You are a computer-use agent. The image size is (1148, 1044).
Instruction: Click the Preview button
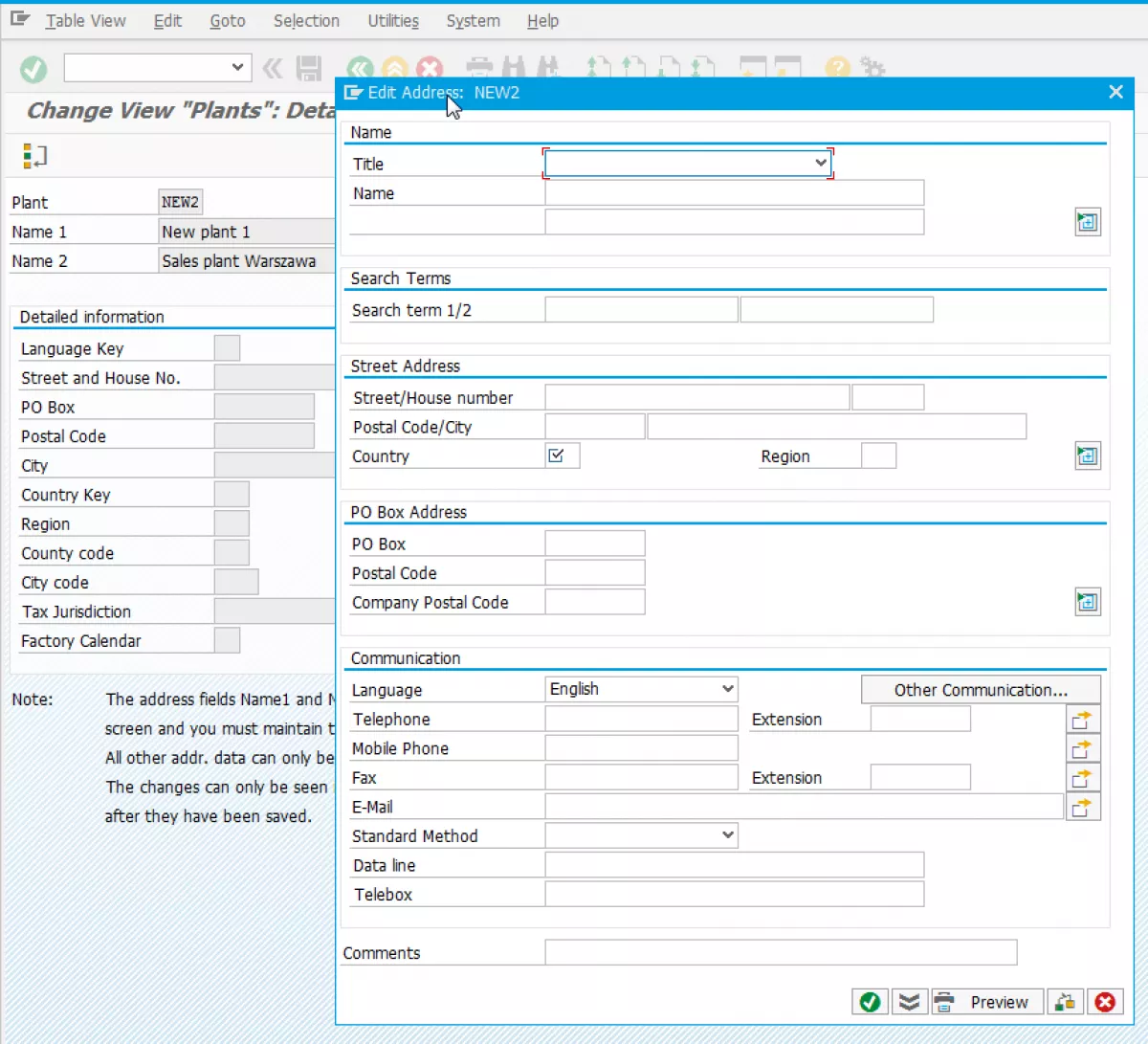tap(987, 1002)
